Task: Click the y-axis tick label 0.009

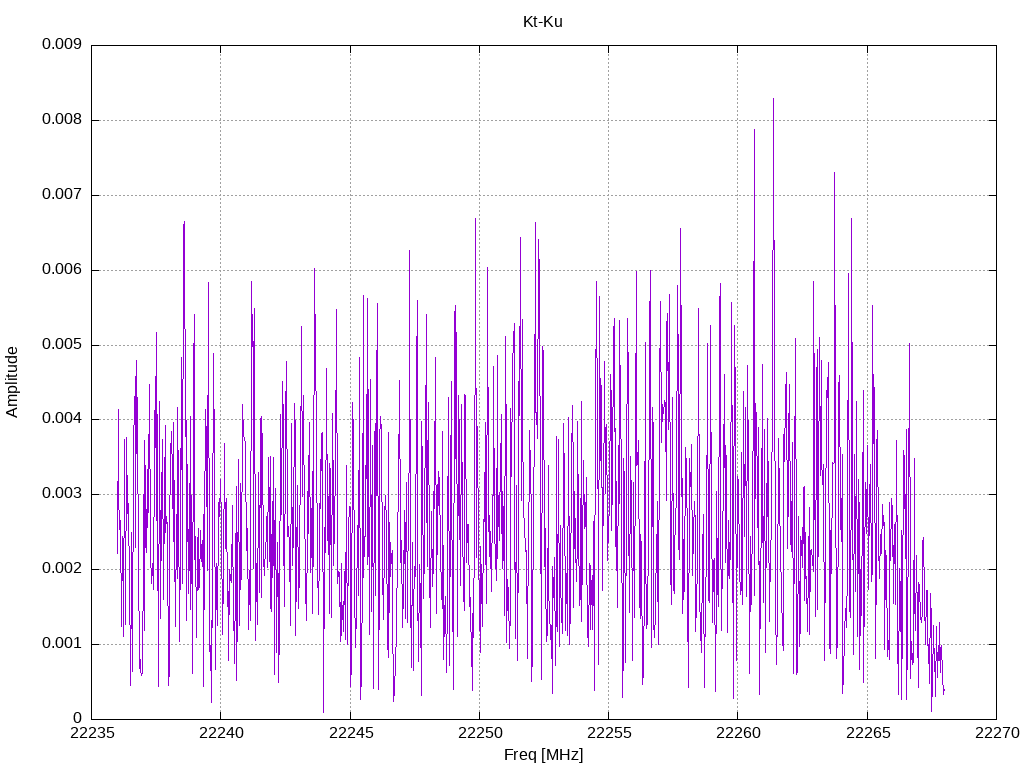Action: pos(62,44)
